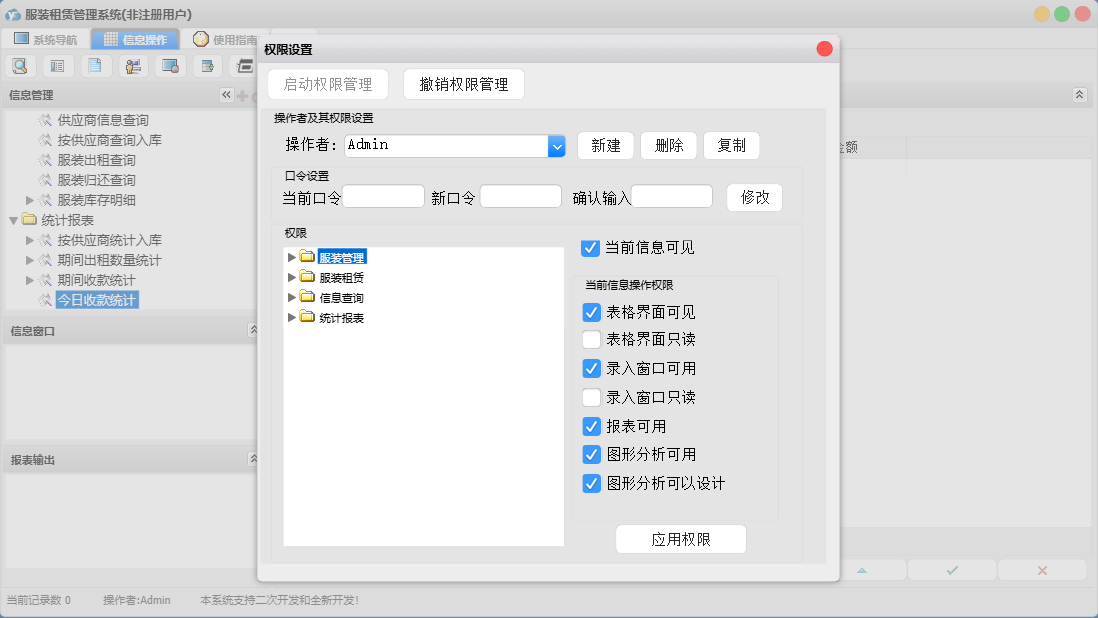Uncheck the 表格界面可见 checkbox
Screen dimensions: 1098x618
point(592,312)
